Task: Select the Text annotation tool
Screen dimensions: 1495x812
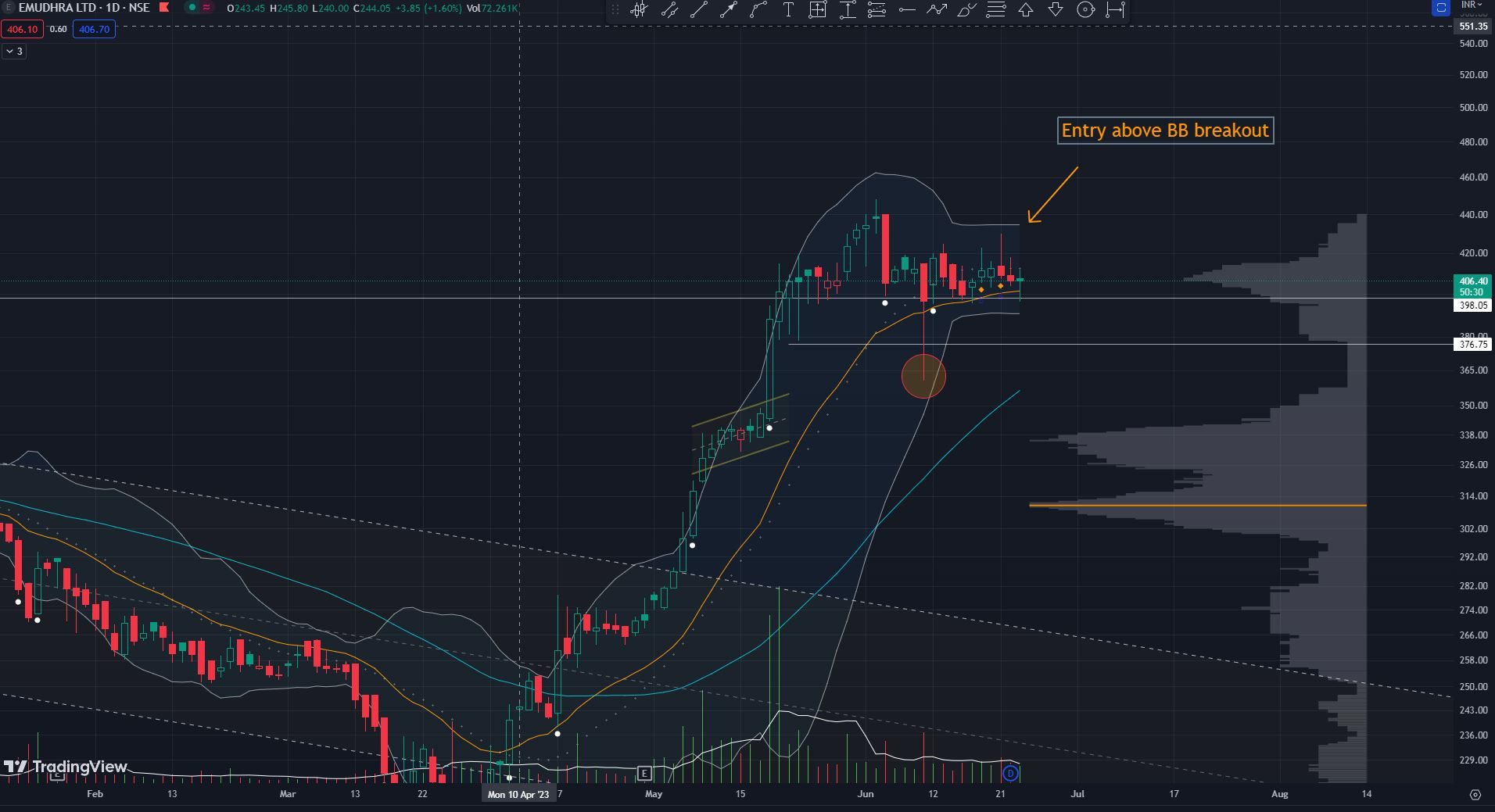Action: 789,10
